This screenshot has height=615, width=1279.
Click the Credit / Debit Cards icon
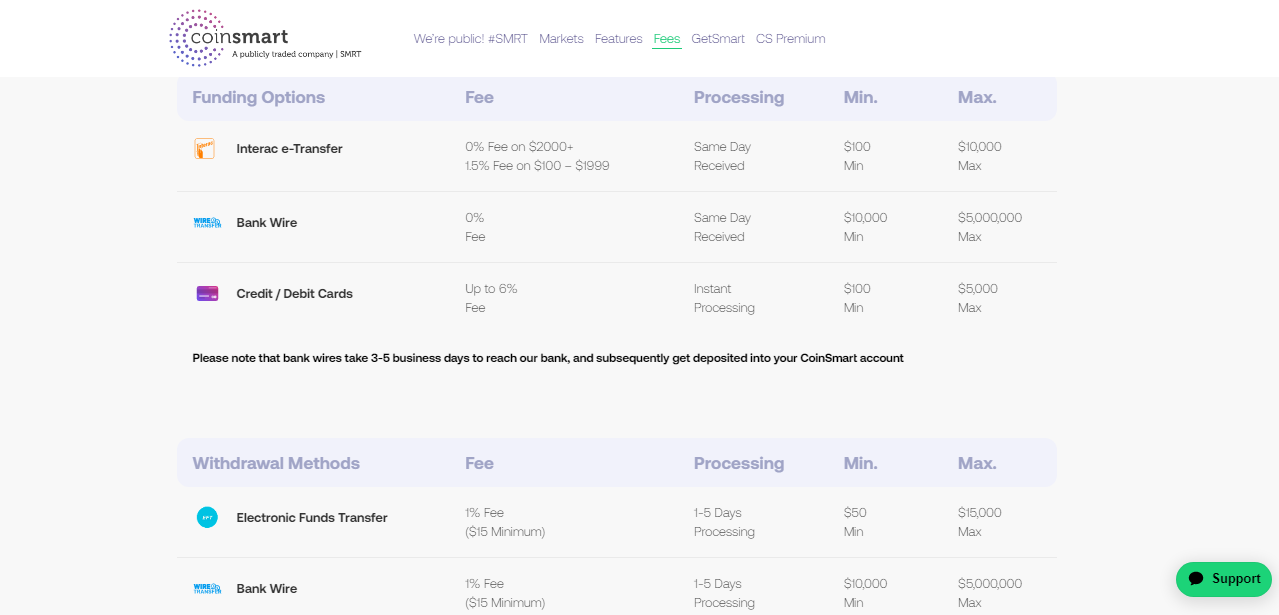tap(207, 294)
